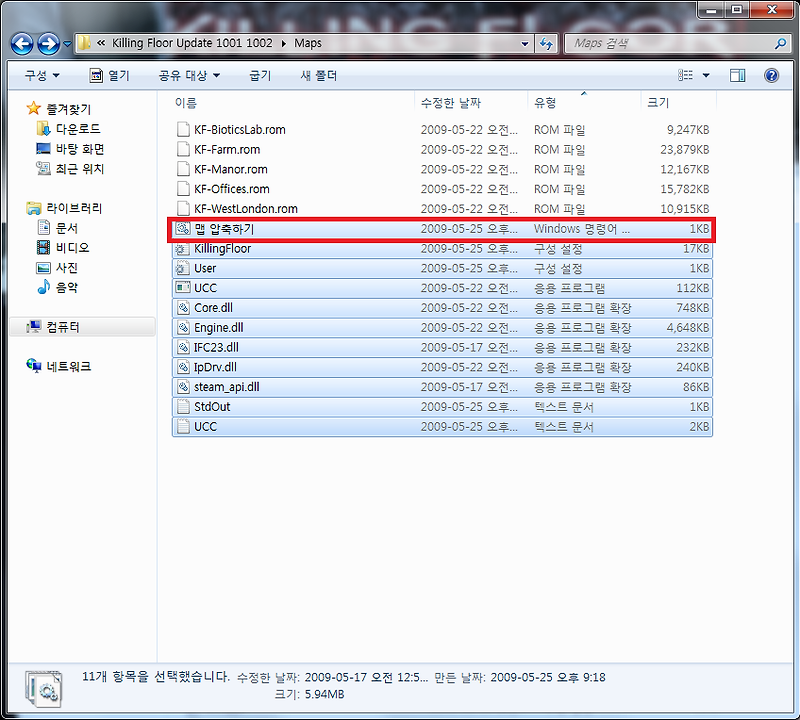This screenshot has width=800, height=720.
Task: Go forward with the Forward arrow button
Action: point(48,43)
